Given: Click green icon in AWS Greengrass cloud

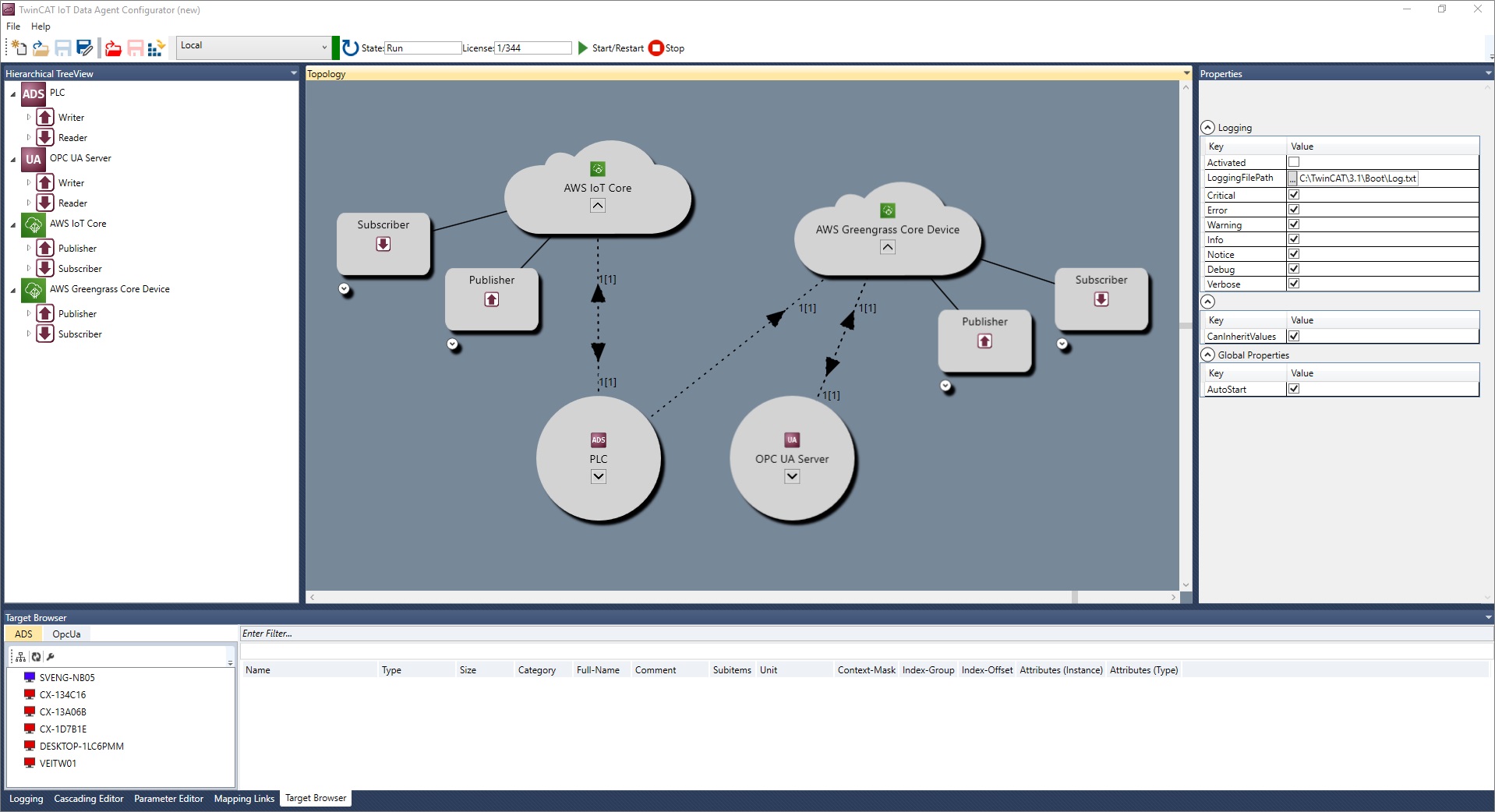Looking at the screenshot, I should tap(888, 210).
